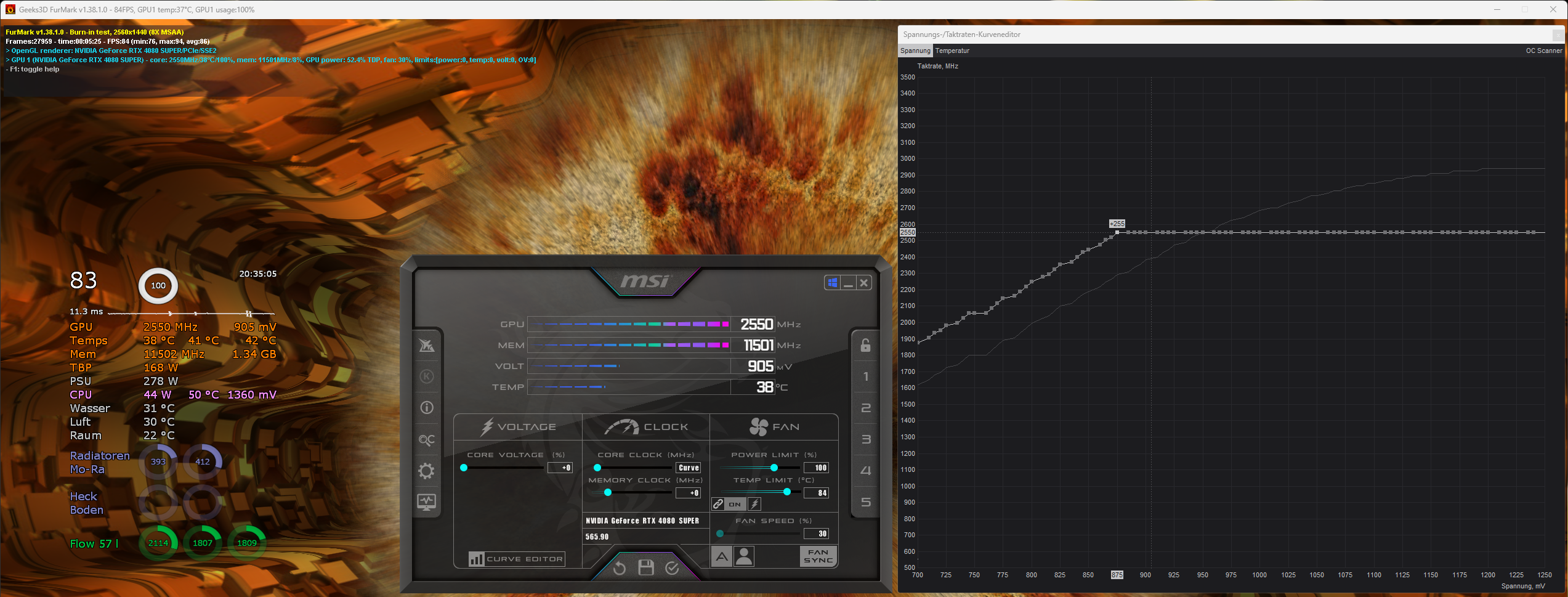Image resolution: width=1568 pixels, height=597 pixels.
Task: Click 'NVIDIA GeForce RTX 4080 SUPER' card name in Afterburner
Action: tap(642, 521)
